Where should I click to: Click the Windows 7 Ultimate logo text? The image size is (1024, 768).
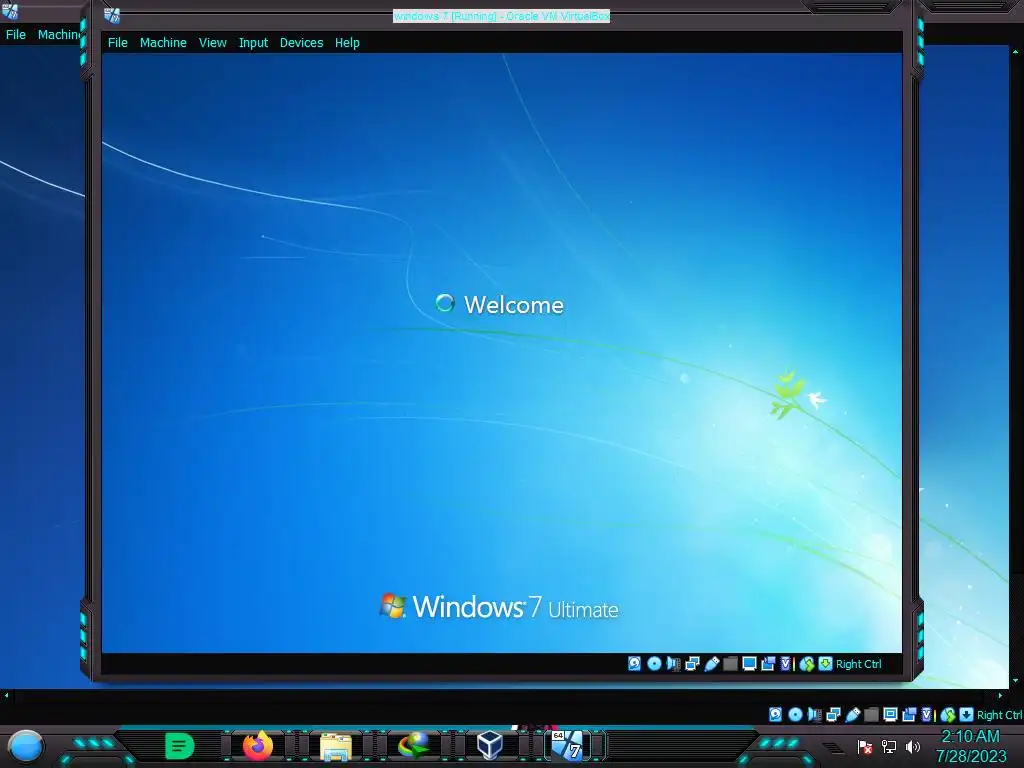(515, 607)
